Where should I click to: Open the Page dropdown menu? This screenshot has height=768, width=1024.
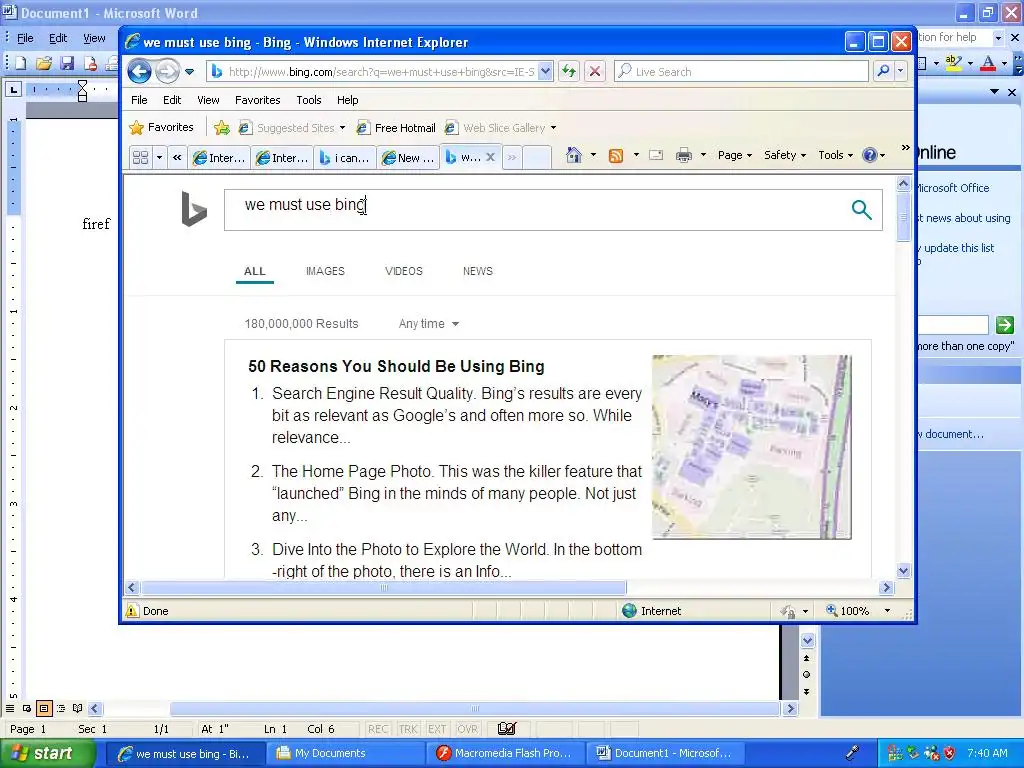click(735, 155)
